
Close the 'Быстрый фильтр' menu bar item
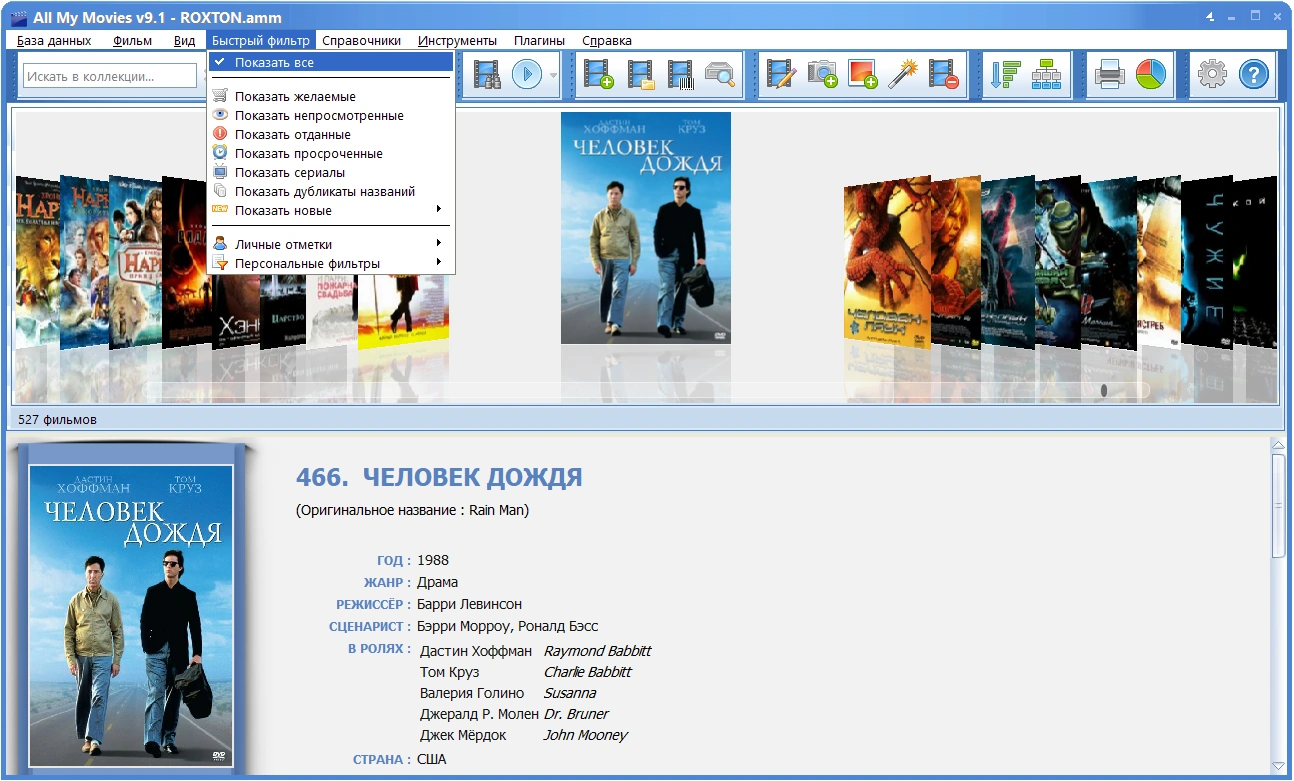[x=261, y=40]
